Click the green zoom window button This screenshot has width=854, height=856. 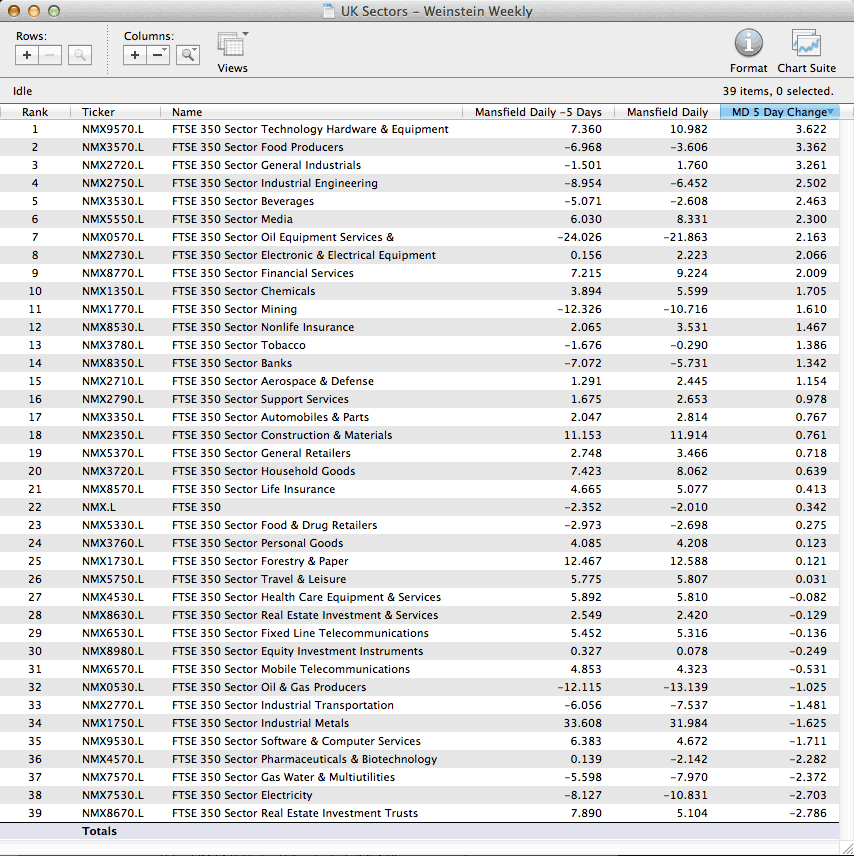(52, 12)
